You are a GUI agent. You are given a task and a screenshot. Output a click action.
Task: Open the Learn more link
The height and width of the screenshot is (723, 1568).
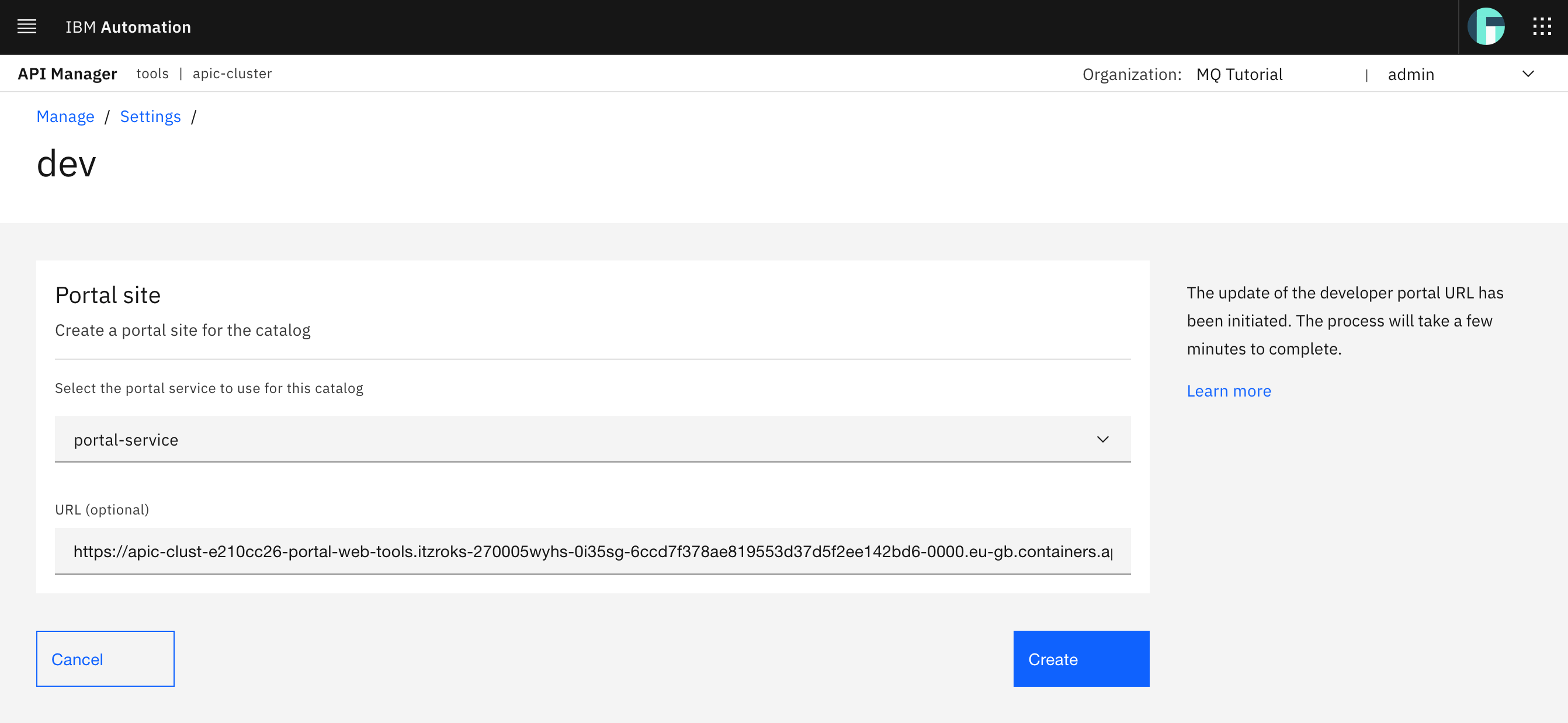tap(1228, 390)
